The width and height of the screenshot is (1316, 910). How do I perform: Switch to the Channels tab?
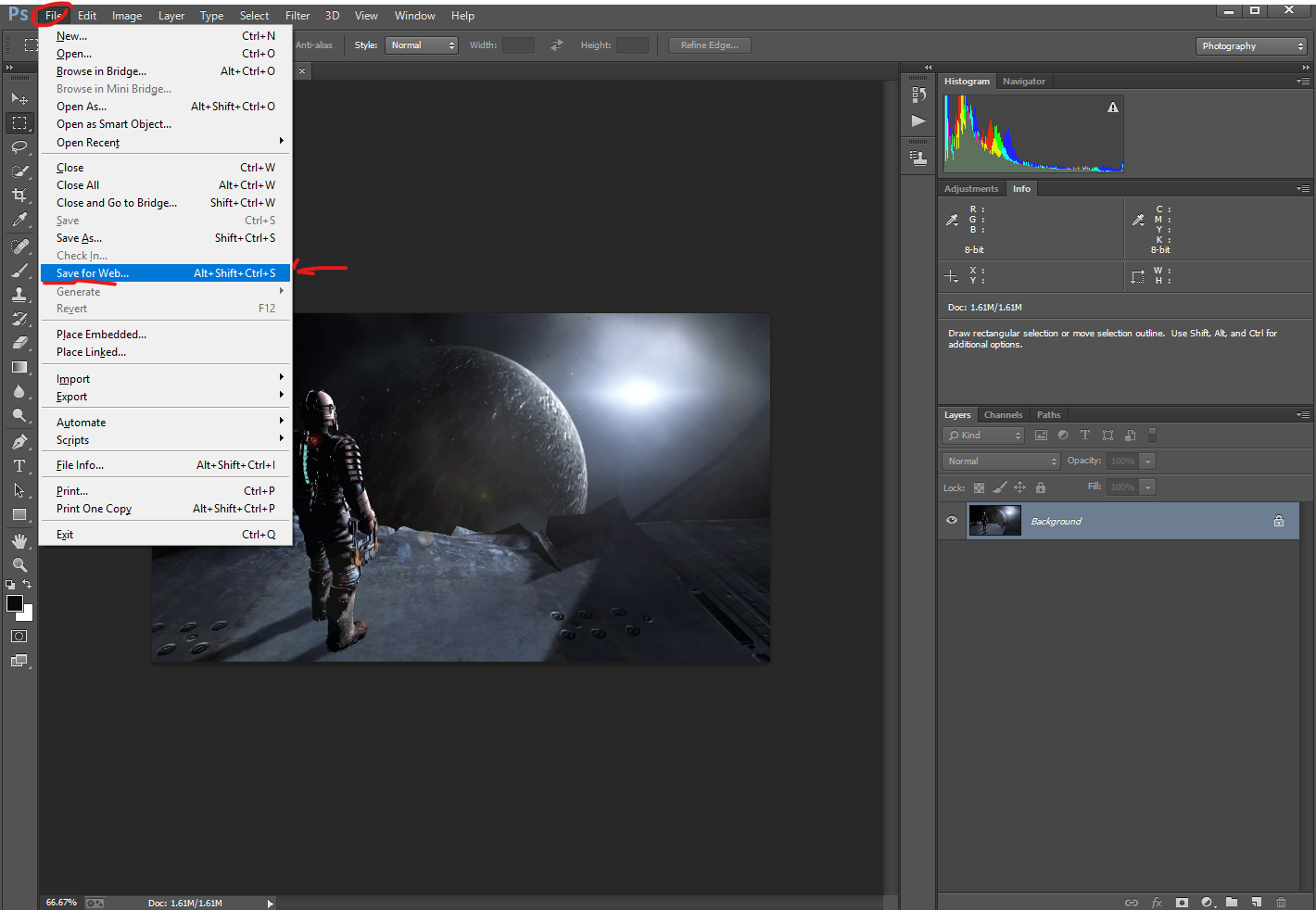(x=1003, y=415)
